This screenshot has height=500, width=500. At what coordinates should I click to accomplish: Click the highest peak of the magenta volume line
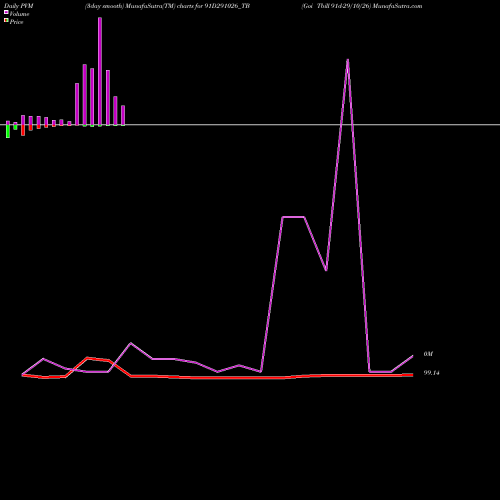coord(348,60)
